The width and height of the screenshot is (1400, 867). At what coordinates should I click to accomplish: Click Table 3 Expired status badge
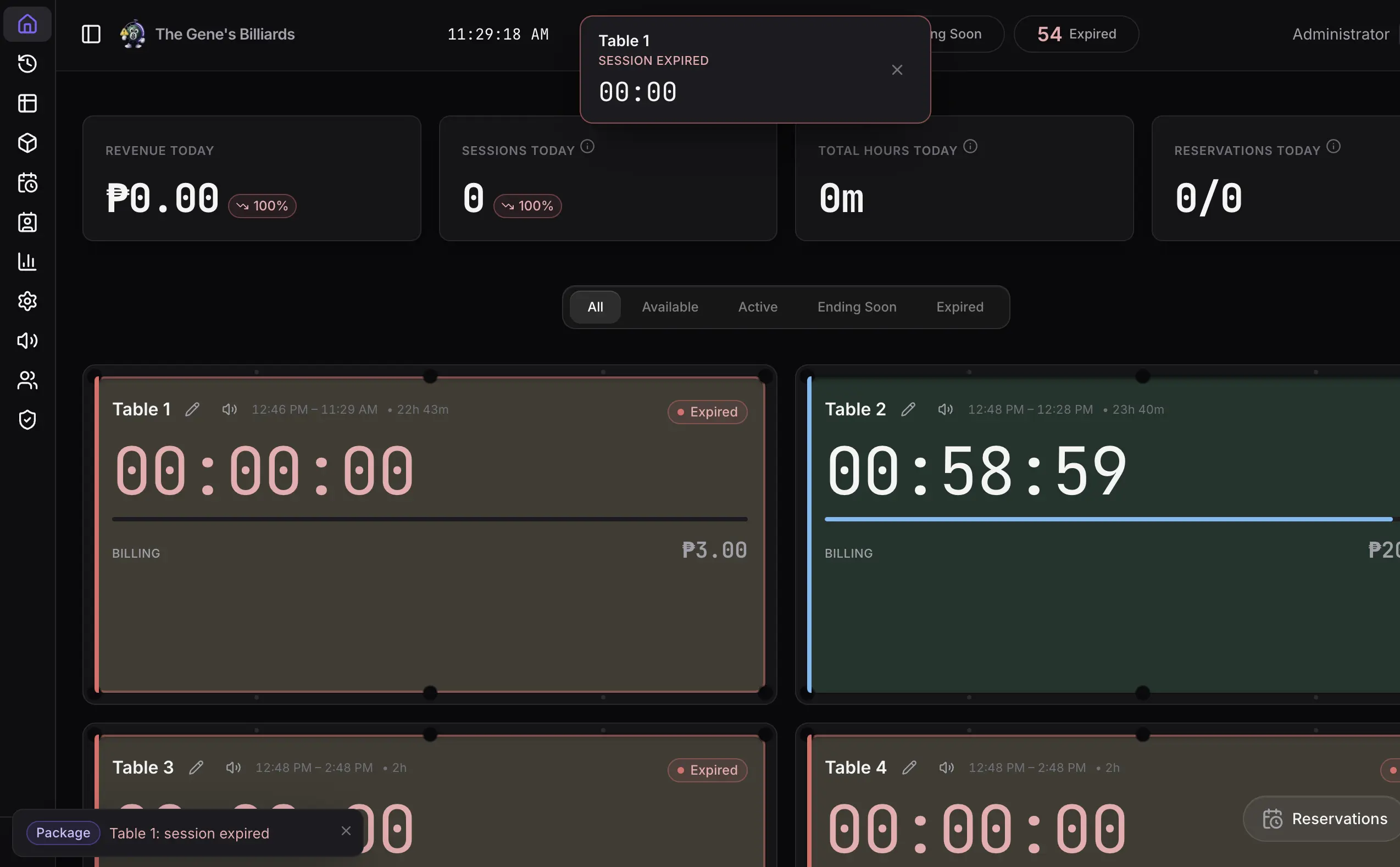pos(708,770)
